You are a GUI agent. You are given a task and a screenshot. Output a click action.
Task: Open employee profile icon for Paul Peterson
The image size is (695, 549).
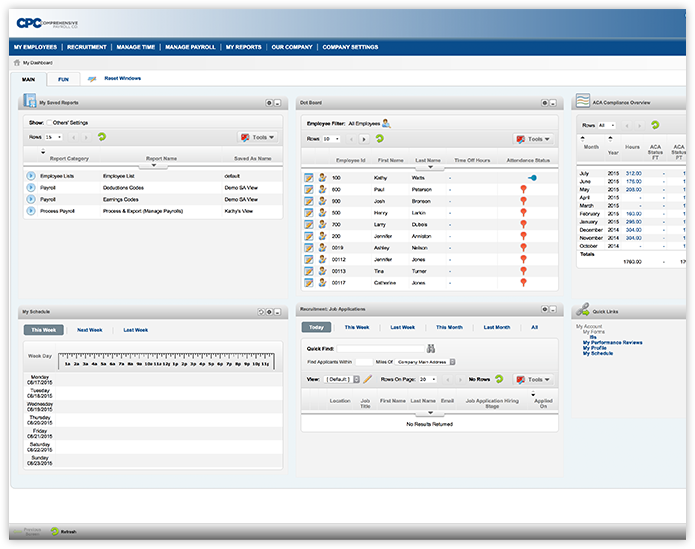click(322, 189)
